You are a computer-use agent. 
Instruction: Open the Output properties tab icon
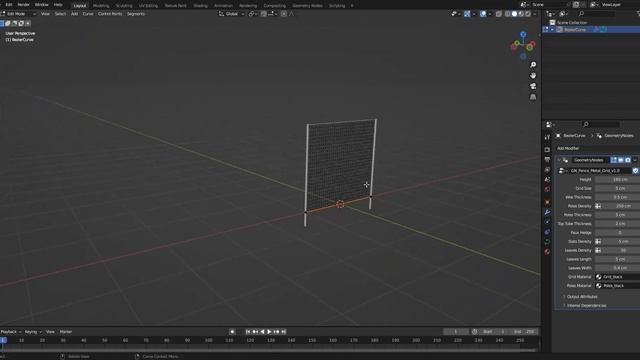click(x=547, y=160)
